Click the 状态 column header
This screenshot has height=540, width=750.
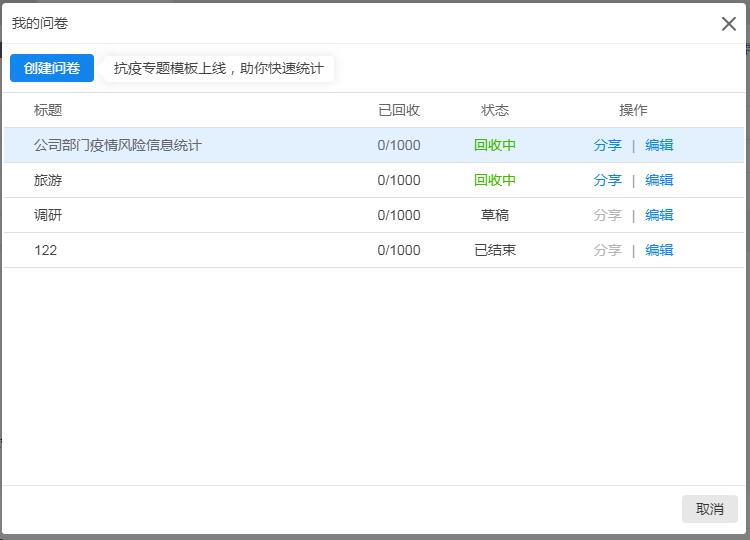(495, 110)
